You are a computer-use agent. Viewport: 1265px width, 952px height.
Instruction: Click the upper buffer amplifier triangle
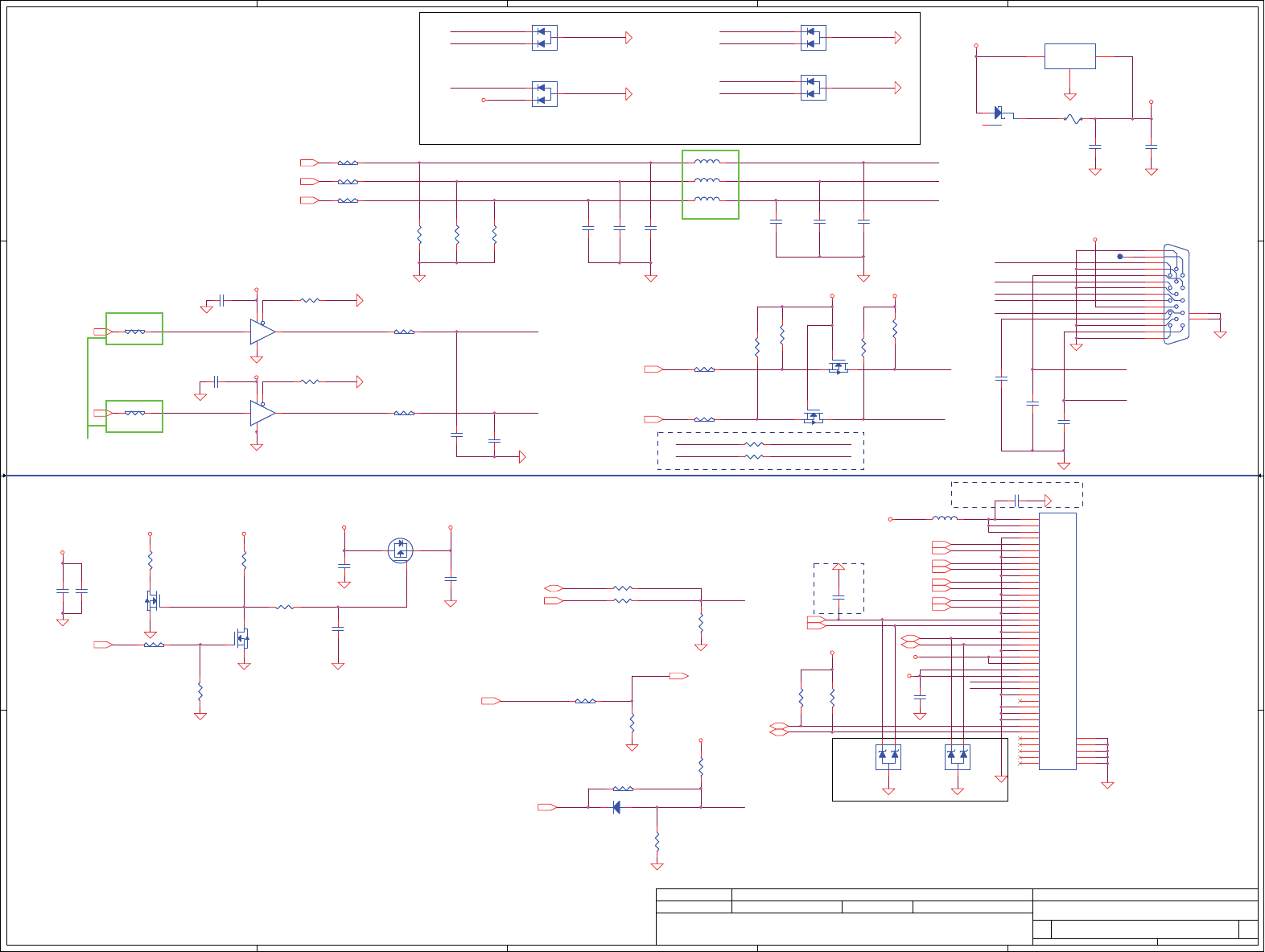pyautogui.click(x=262, y=332)
